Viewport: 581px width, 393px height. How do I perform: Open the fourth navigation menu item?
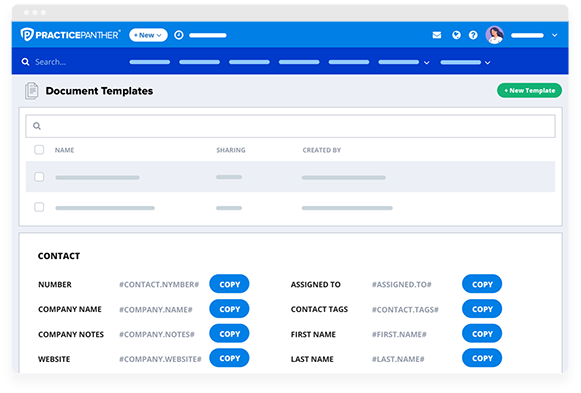[x=299, y=62]
